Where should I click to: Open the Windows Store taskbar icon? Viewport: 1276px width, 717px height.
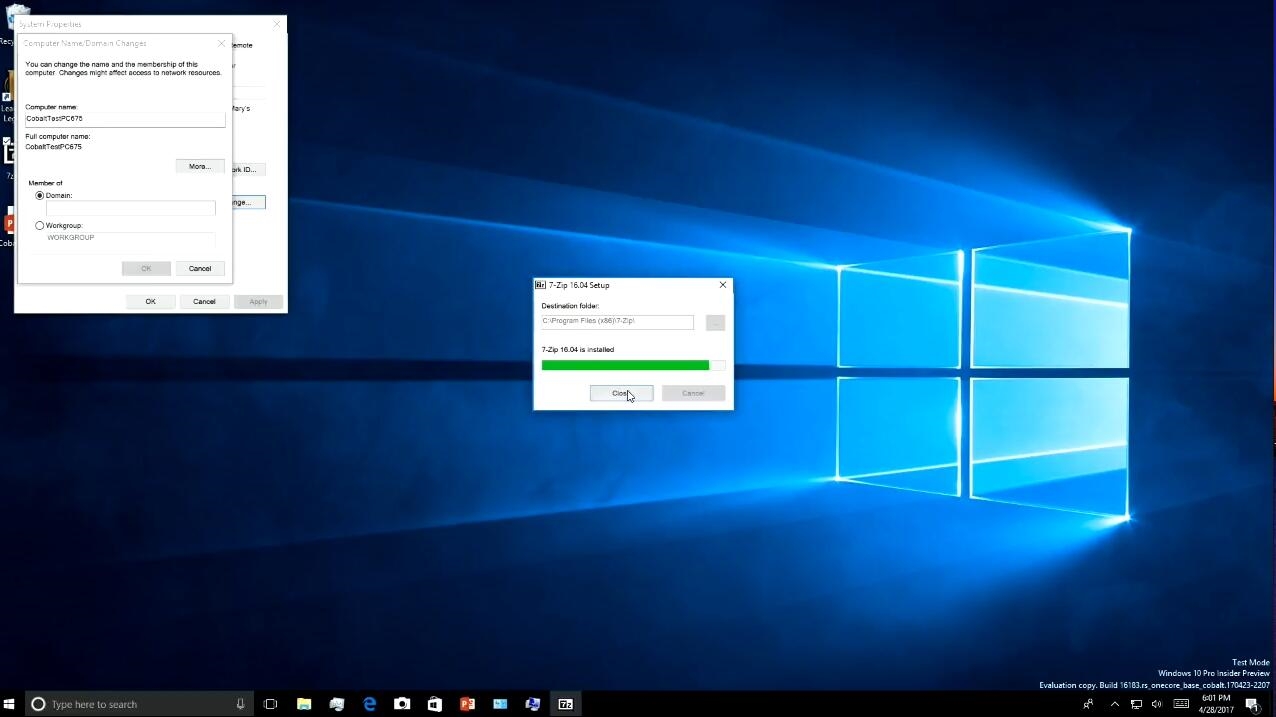click(x=434, y=704)
